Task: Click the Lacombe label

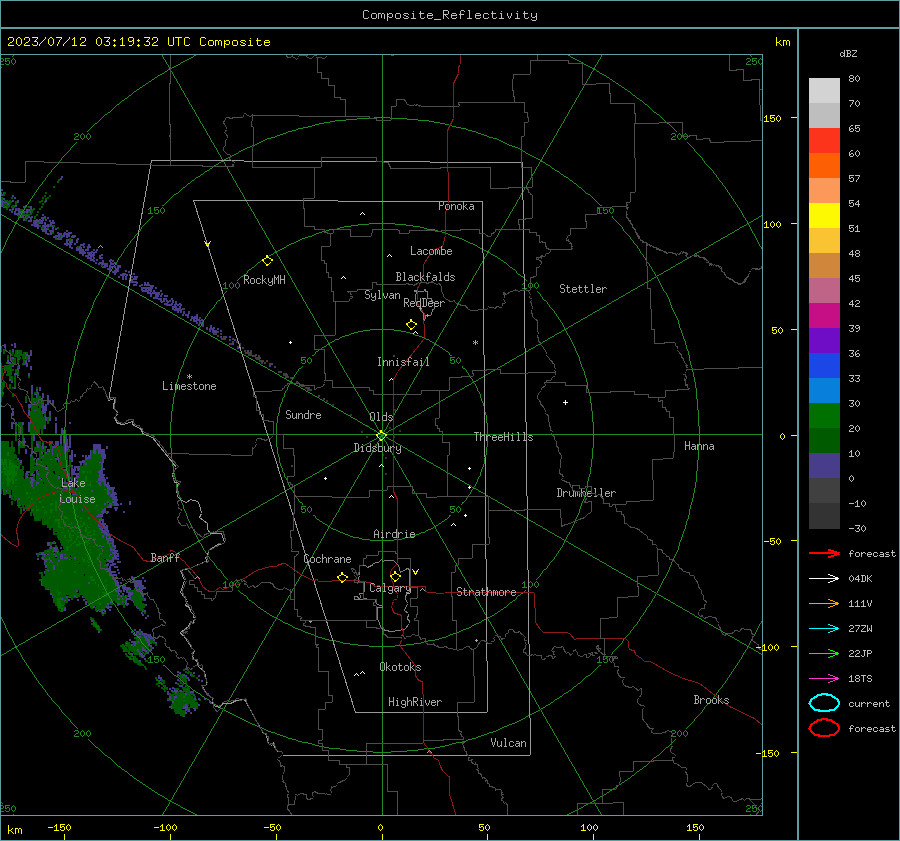Action: (x=431, y=251)
